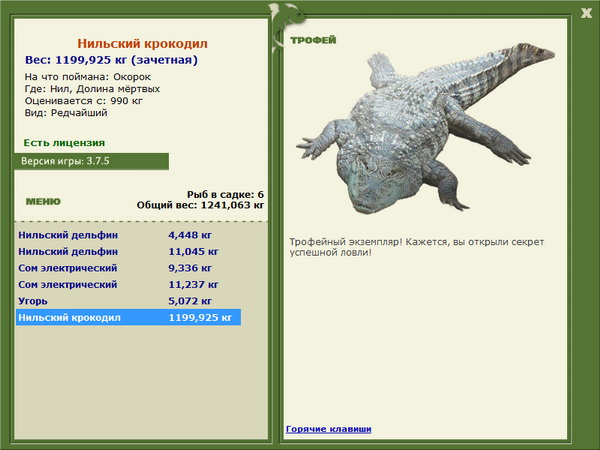600x450 pixels.
Task: Select the Сом электрический 11,237 кг row
Action: coord(128,284)
